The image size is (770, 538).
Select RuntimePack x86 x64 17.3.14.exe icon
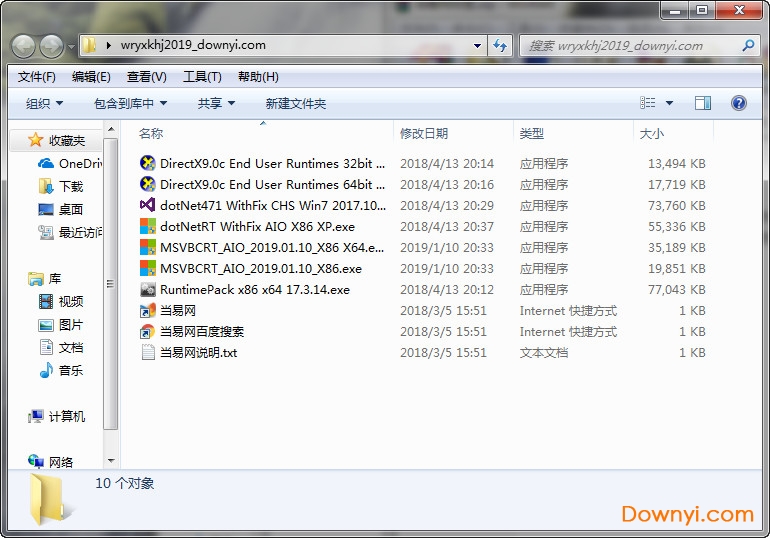pos(148,289)
